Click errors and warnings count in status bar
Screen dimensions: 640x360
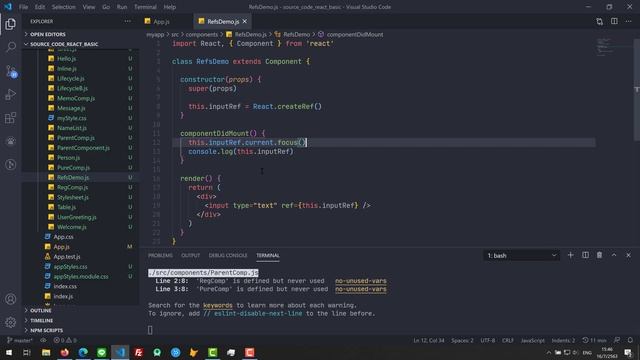(x=65, y=340)
